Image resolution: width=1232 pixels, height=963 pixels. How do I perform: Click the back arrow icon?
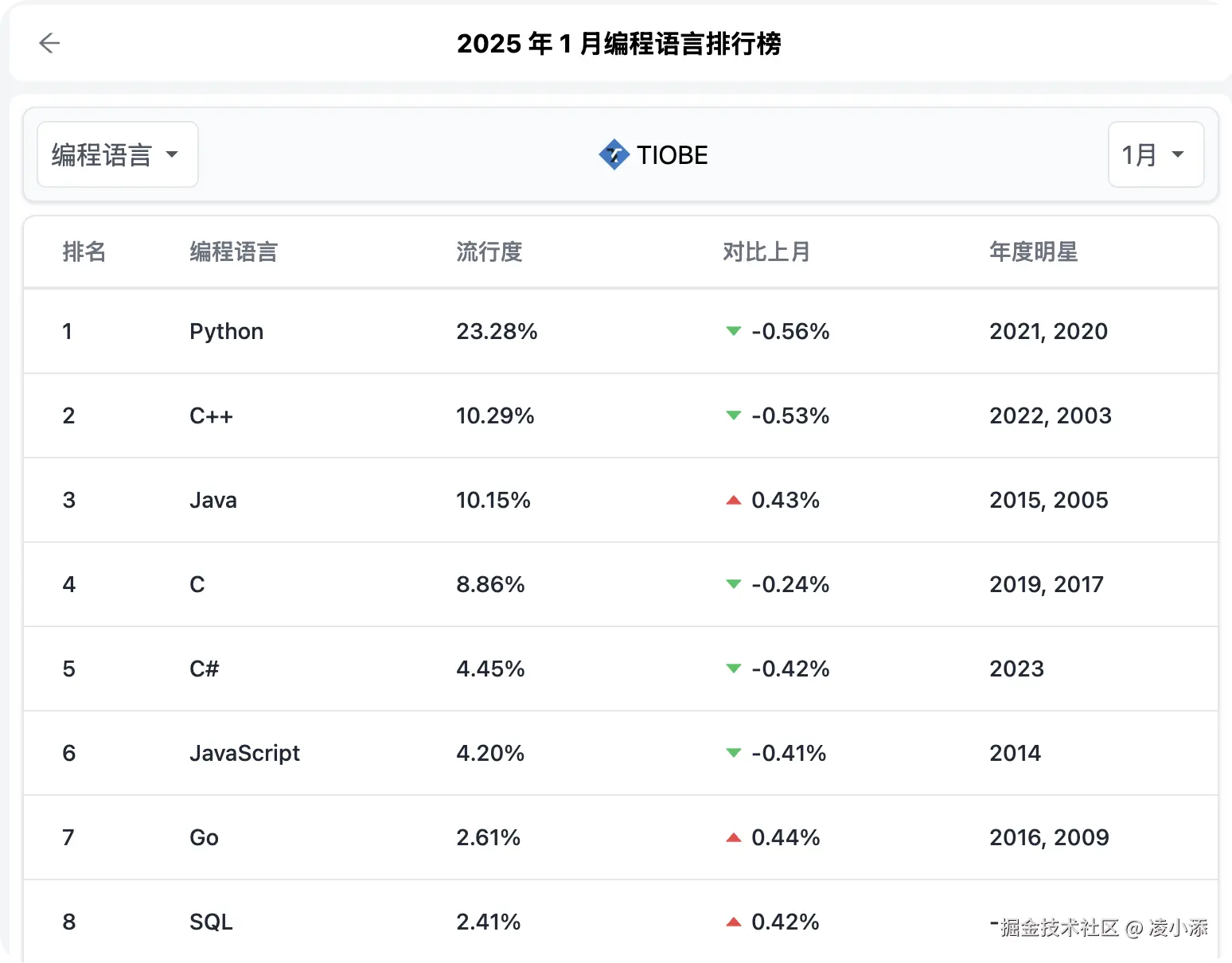coord(49,43)
